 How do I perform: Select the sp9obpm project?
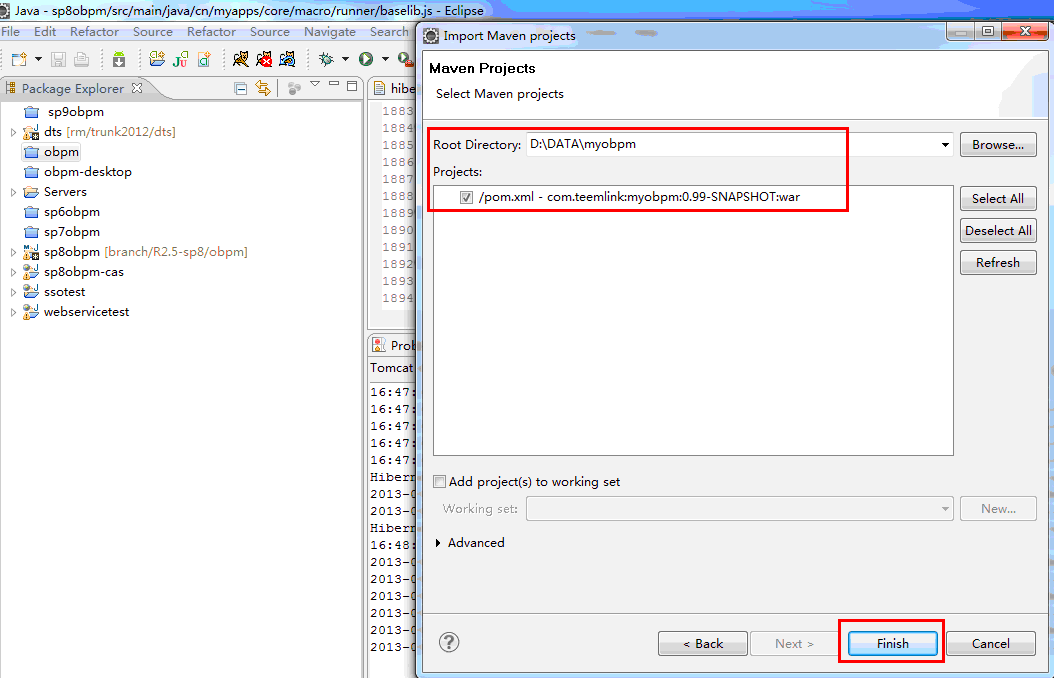click(x=75, y=112)
